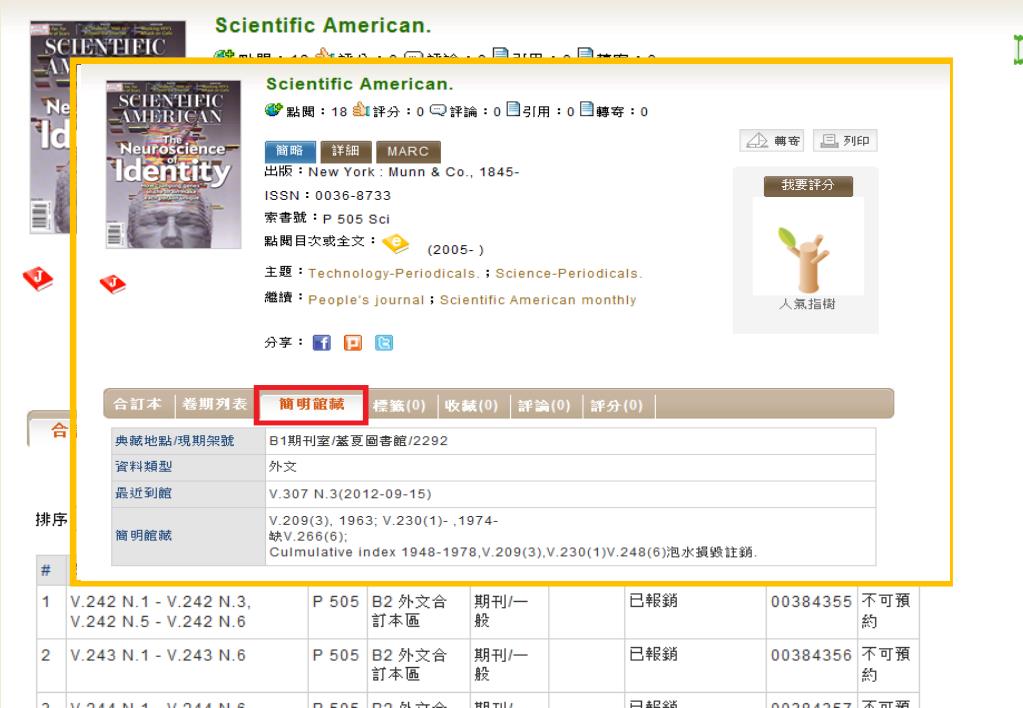
Task: Click call number P 505 Sci
Action: pos(356,219)
